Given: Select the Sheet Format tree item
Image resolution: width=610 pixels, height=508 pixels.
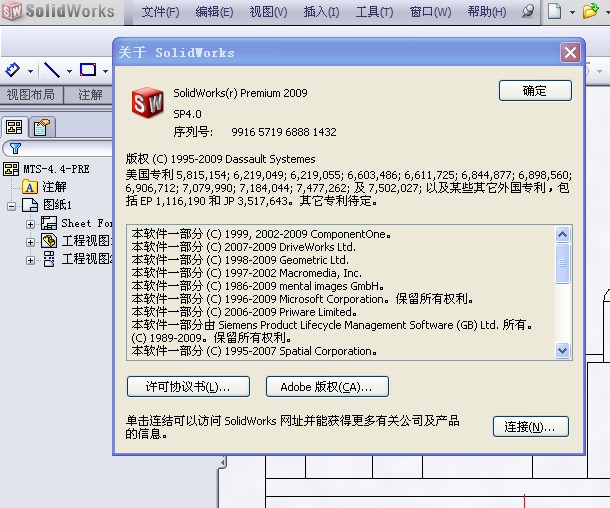Looking at the screenshot, I should tap(86, 223).
